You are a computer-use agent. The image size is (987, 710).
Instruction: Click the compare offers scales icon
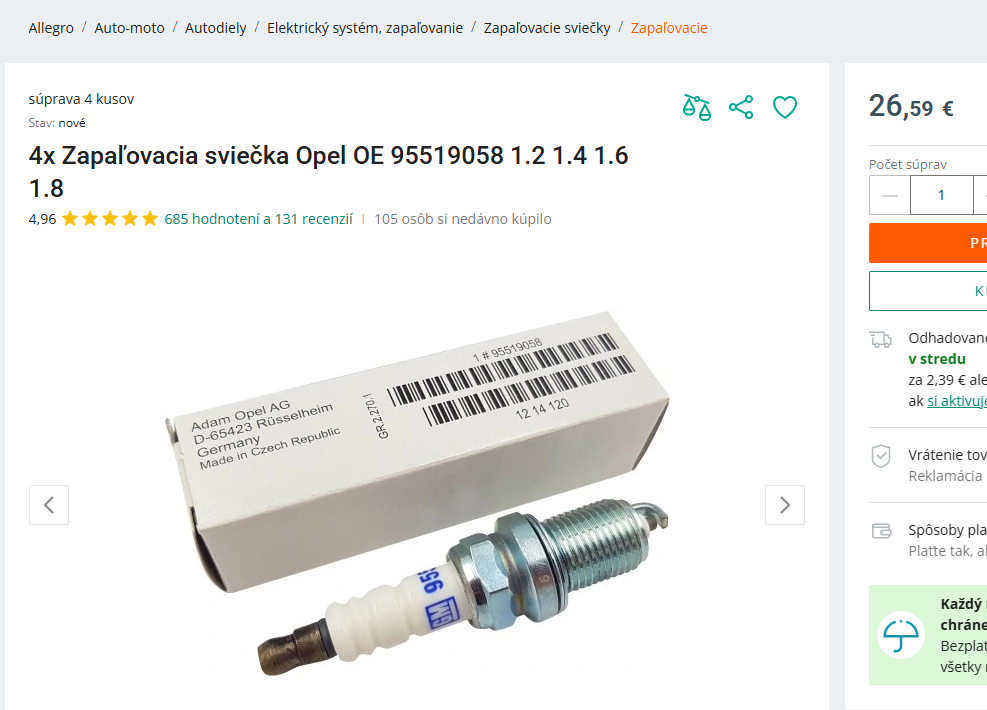(x=697, y=107)
